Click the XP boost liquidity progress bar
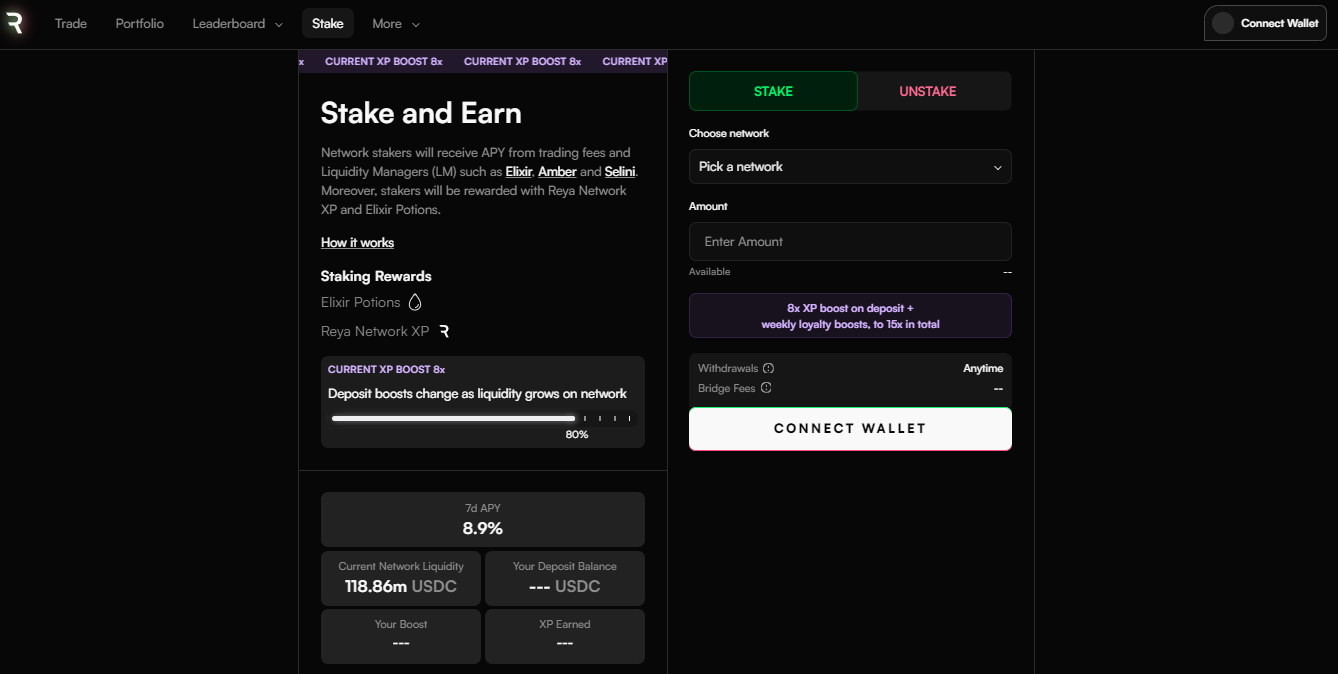This screenshot has height=674, width=1338. (482, 418)
